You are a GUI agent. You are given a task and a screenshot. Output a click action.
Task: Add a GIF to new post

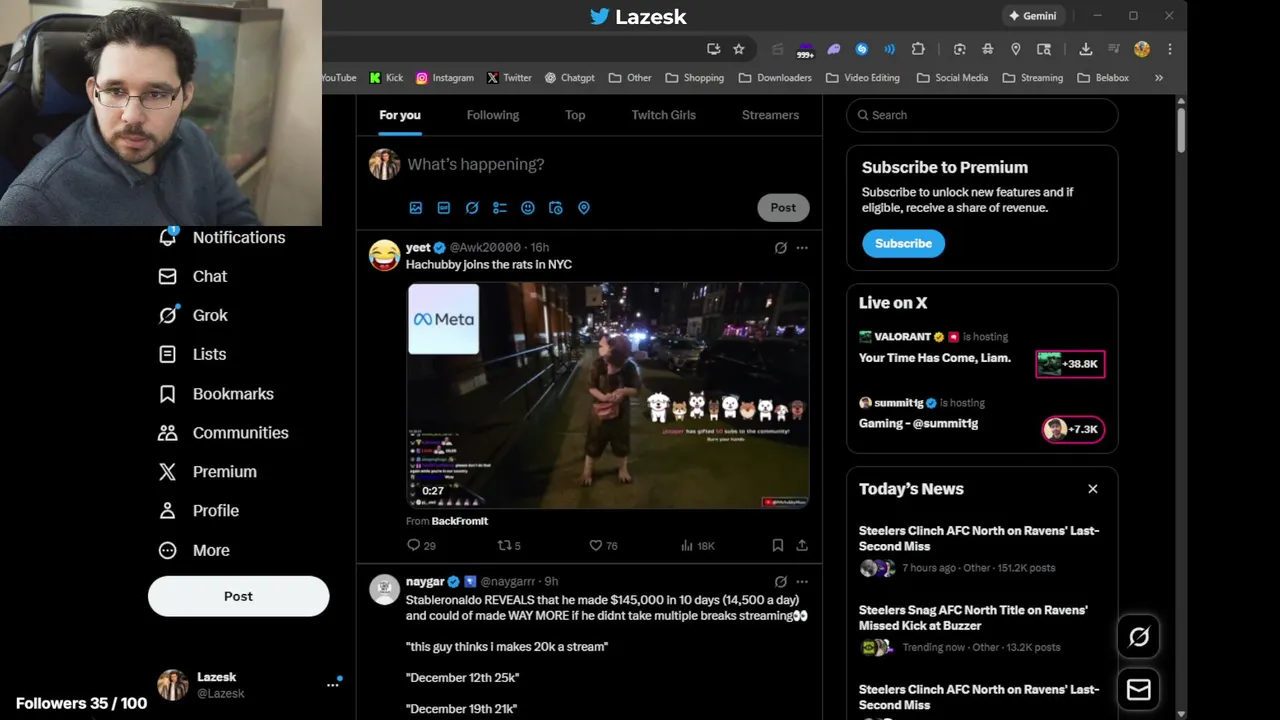[x=444, y=208]
